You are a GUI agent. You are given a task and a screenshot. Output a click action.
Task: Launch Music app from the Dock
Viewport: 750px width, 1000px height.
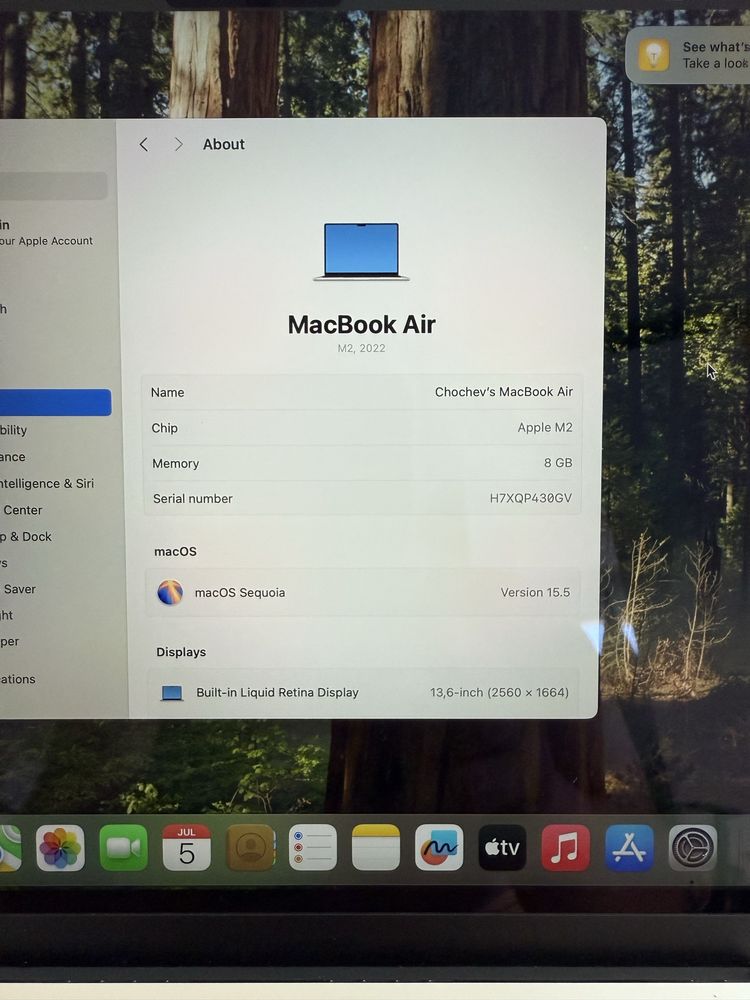tap(565, 848)
